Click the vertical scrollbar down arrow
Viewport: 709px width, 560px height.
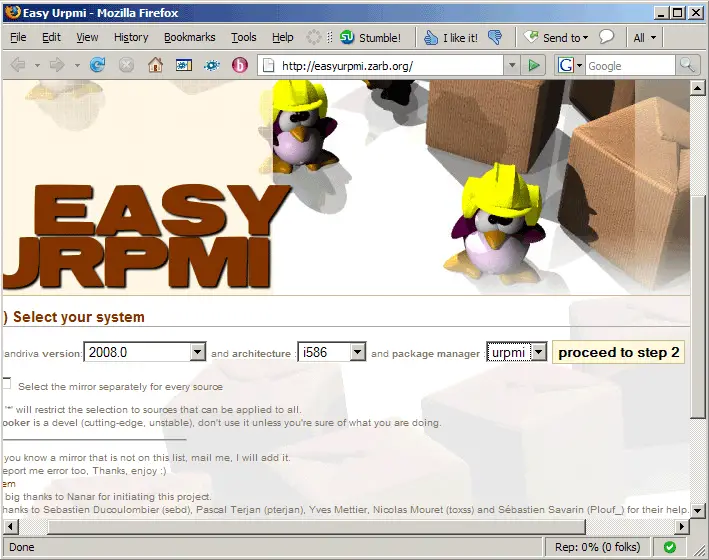tap(697, 511)
